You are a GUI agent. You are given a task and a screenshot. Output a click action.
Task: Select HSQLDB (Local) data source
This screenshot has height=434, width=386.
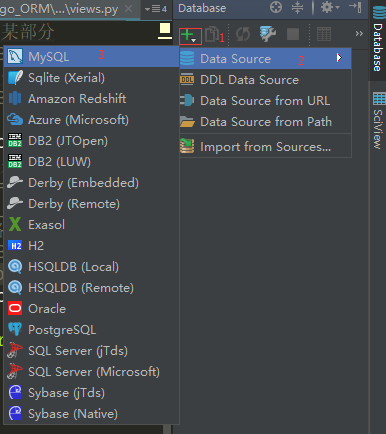92,267
